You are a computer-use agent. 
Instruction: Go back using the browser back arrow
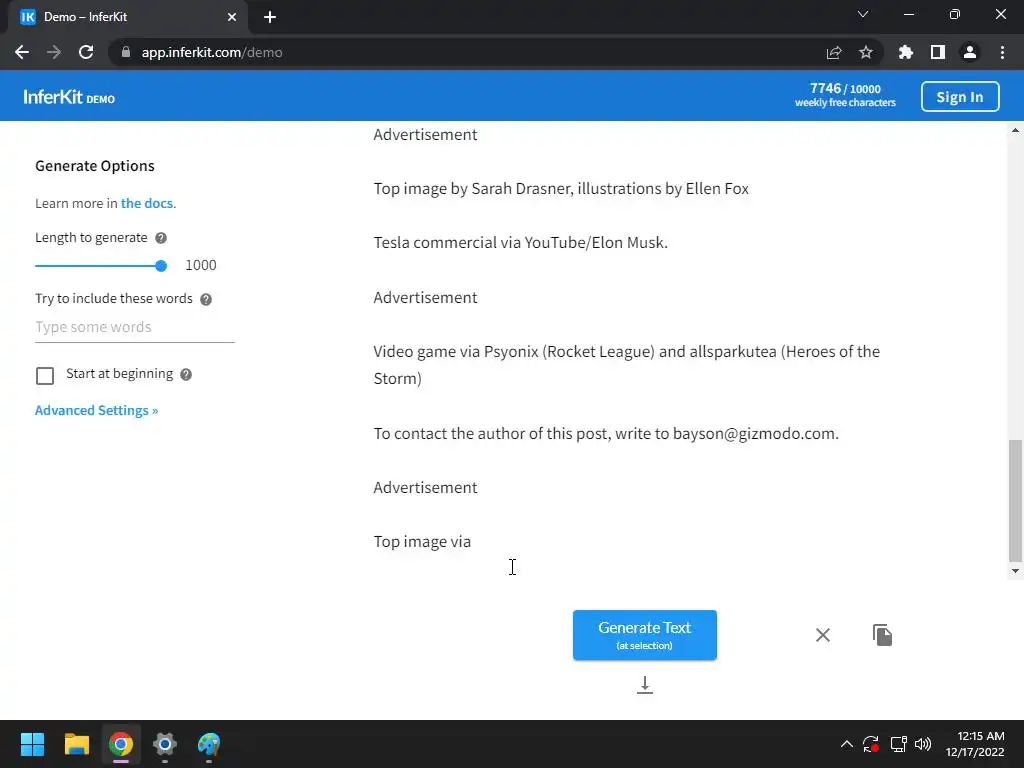(22, 52)
